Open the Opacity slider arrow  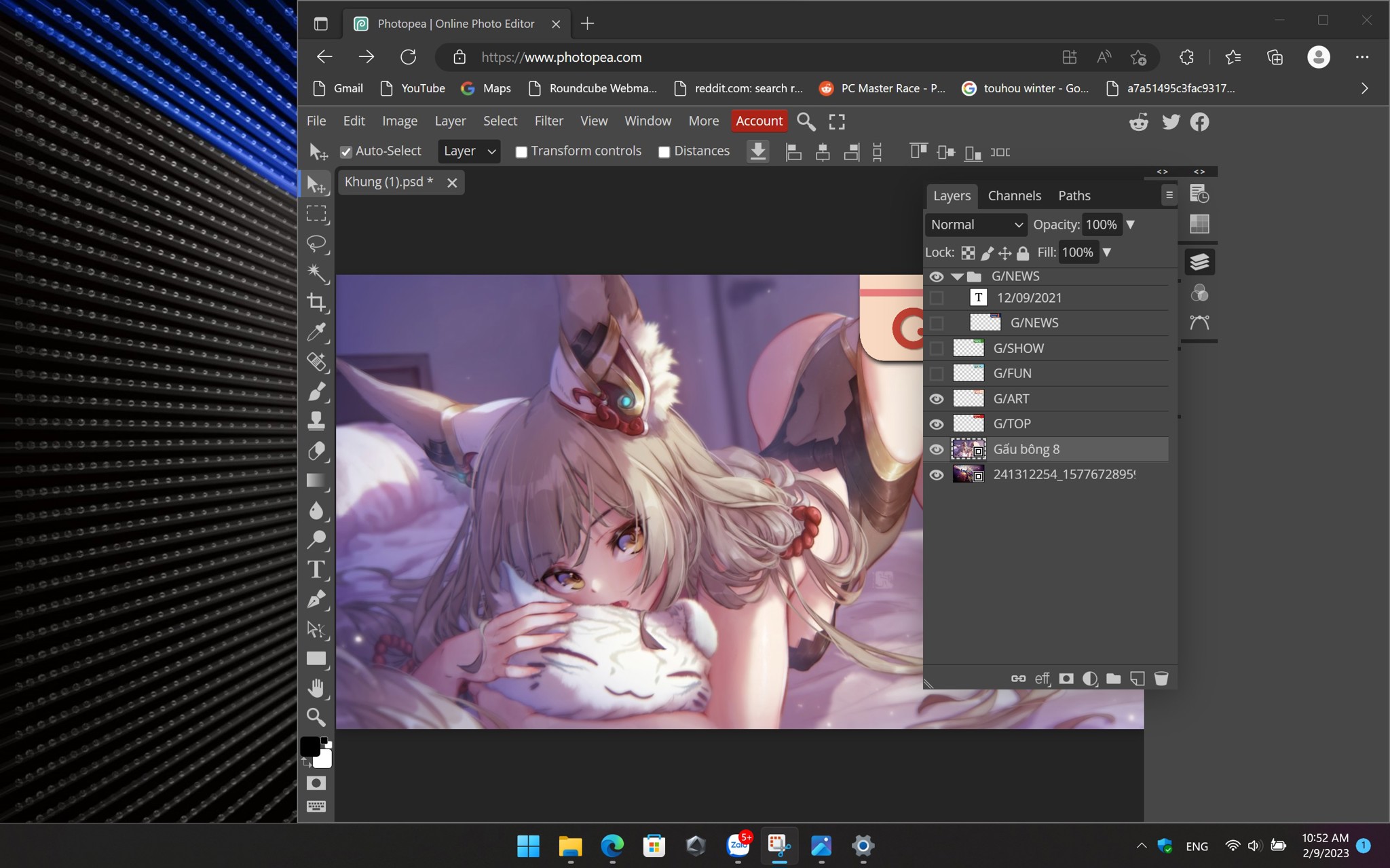tap(1130, 225)
